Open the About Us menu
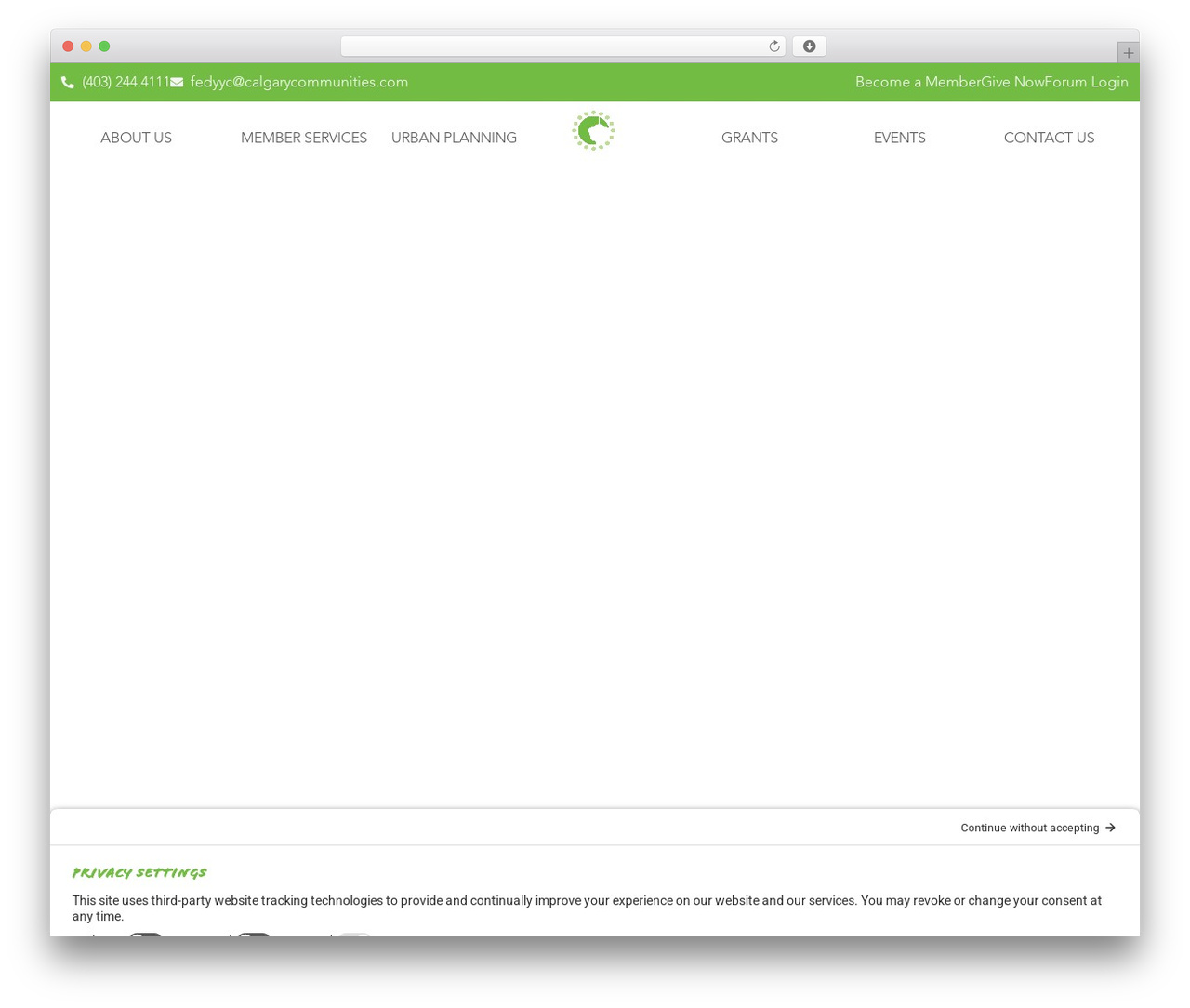 click(136, 138)
